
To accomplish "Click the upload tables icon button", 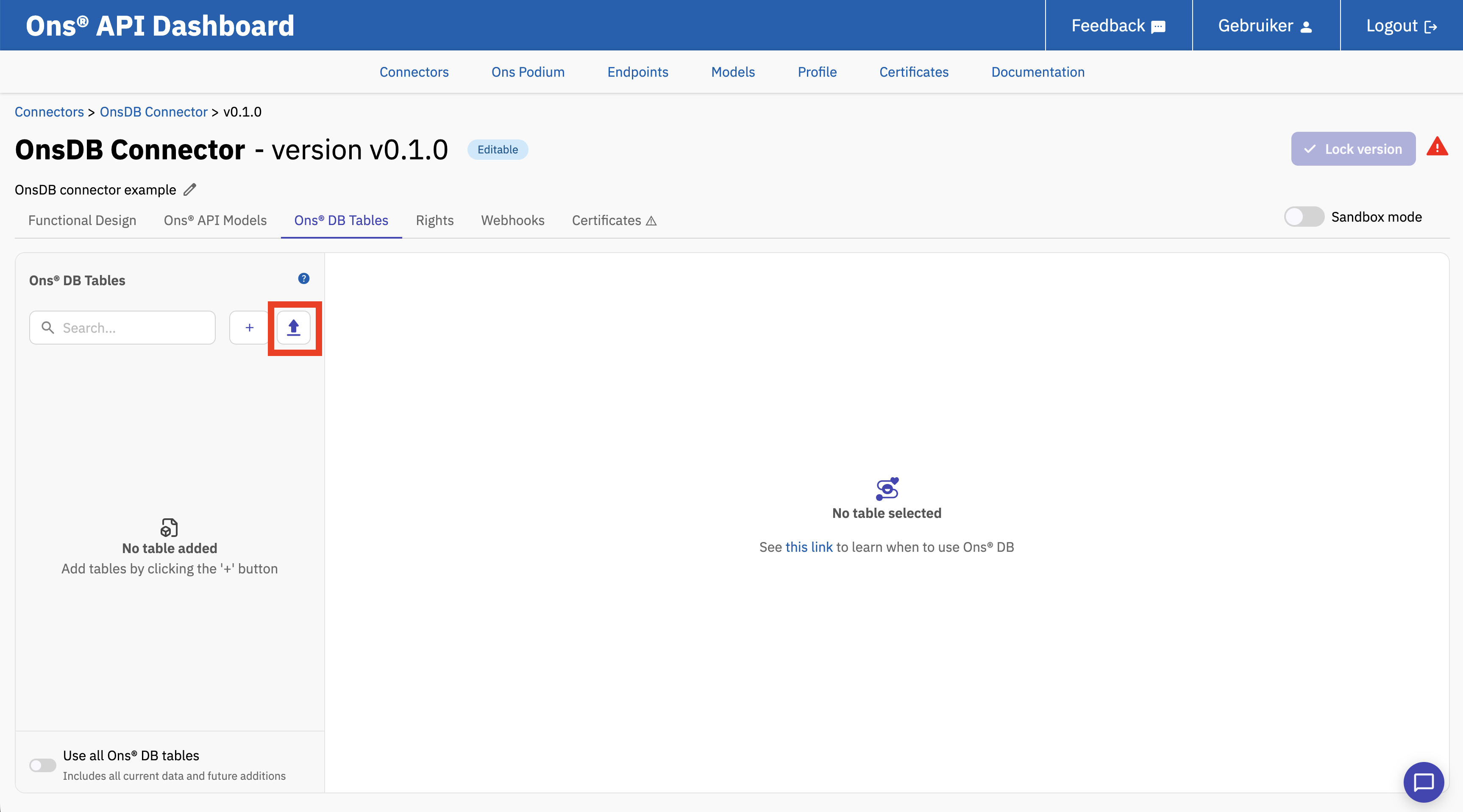I will pos(293,328).
